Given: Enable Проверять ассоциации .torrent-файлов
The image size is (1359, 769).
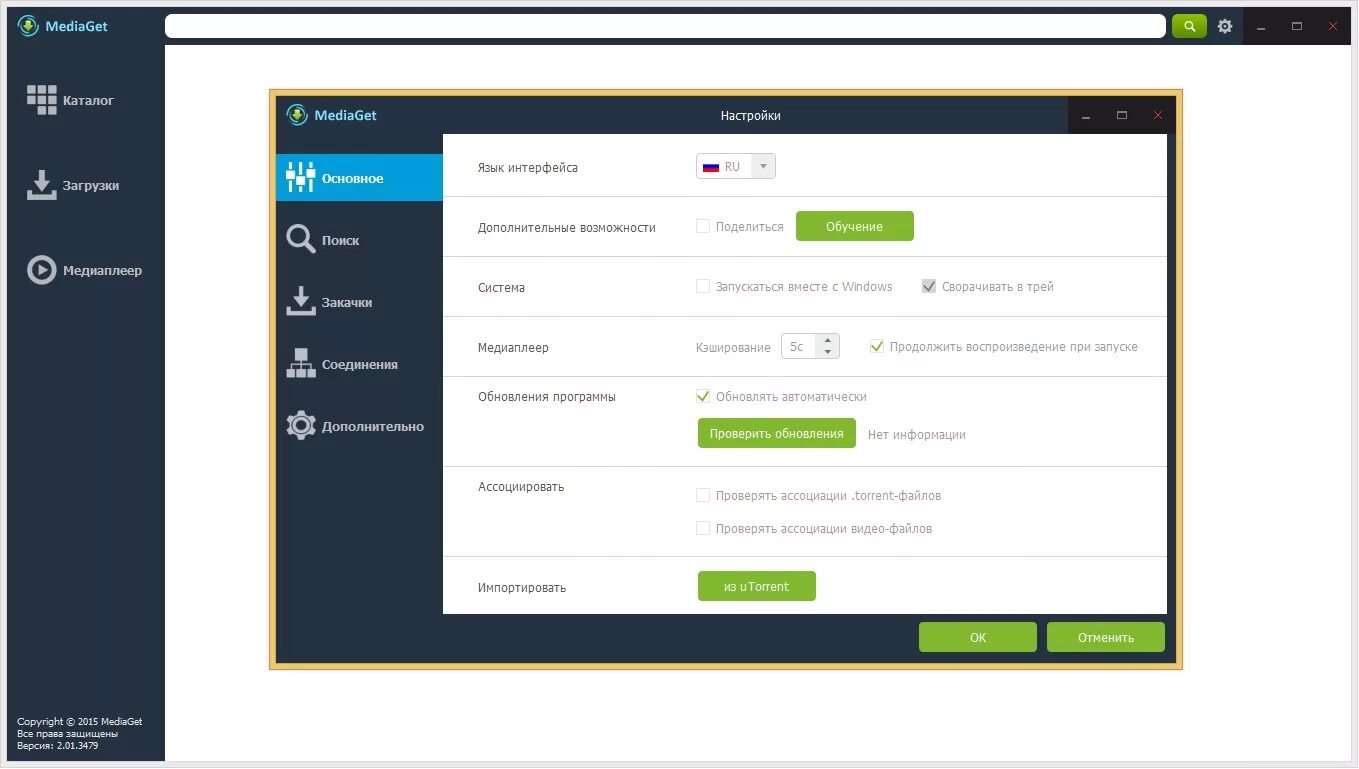Looking at the screenshot, I should point(703,495).
